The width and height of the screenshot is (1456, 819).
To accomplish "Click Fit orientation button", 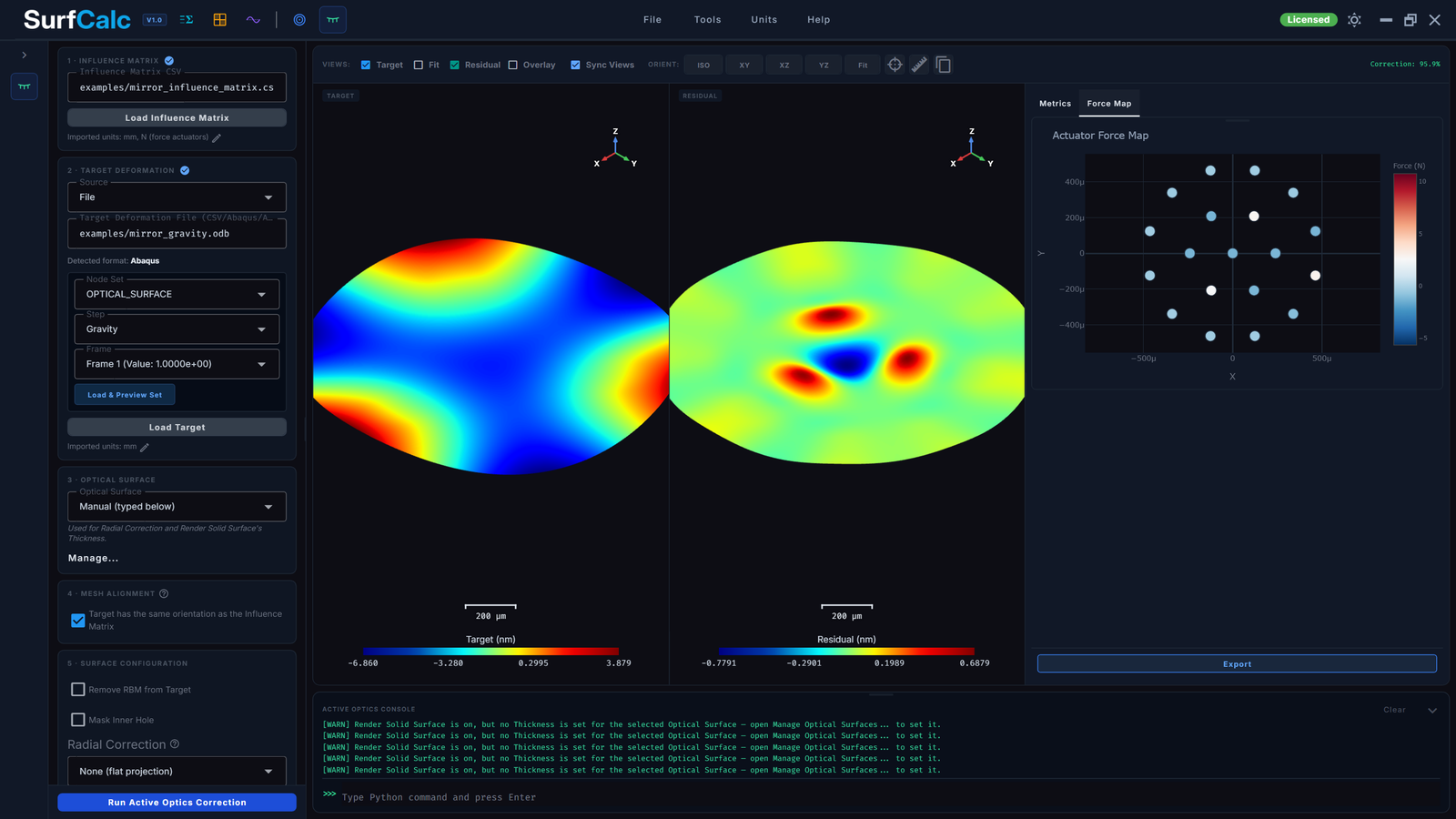I will [863, 65].
